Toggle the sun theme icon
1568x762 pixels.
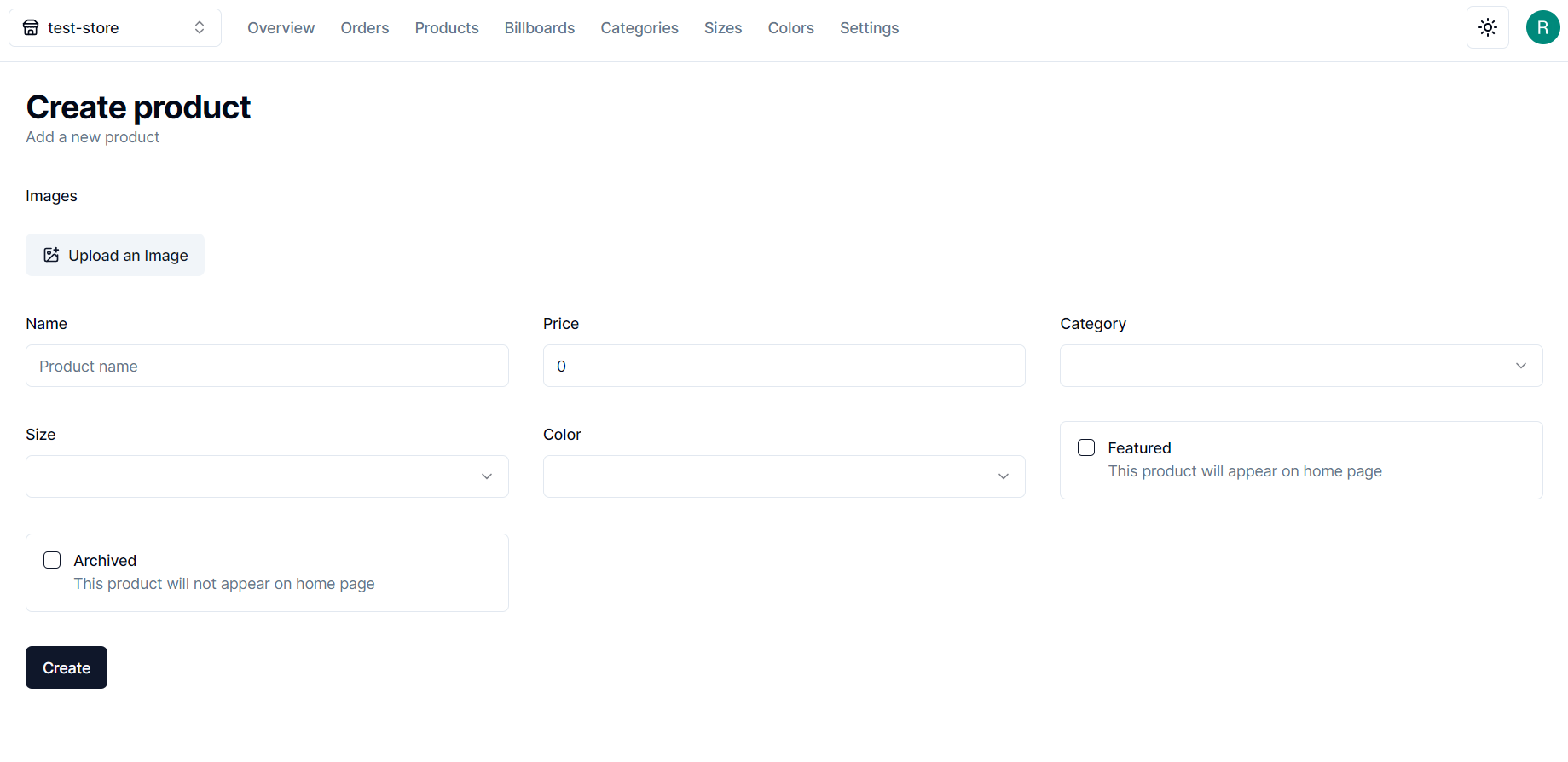(1487, 27)
